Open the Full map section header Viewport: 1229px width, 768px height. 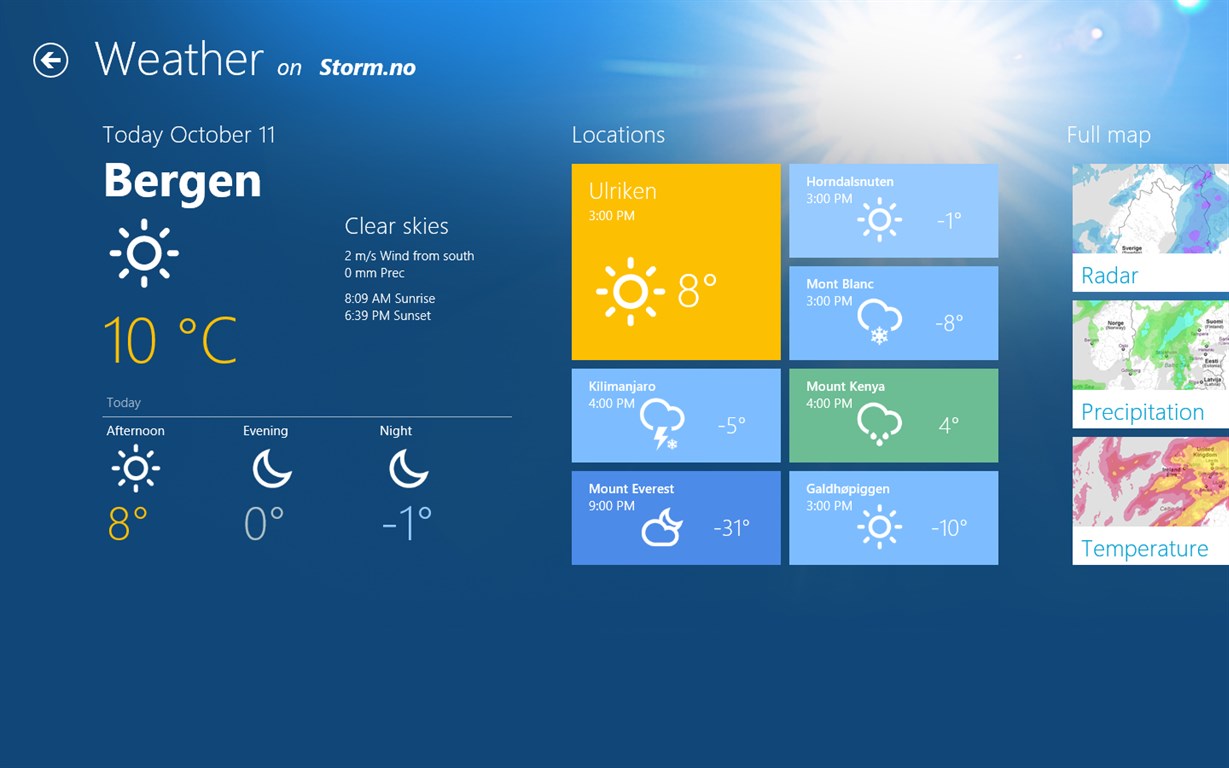coord(1108,135)
